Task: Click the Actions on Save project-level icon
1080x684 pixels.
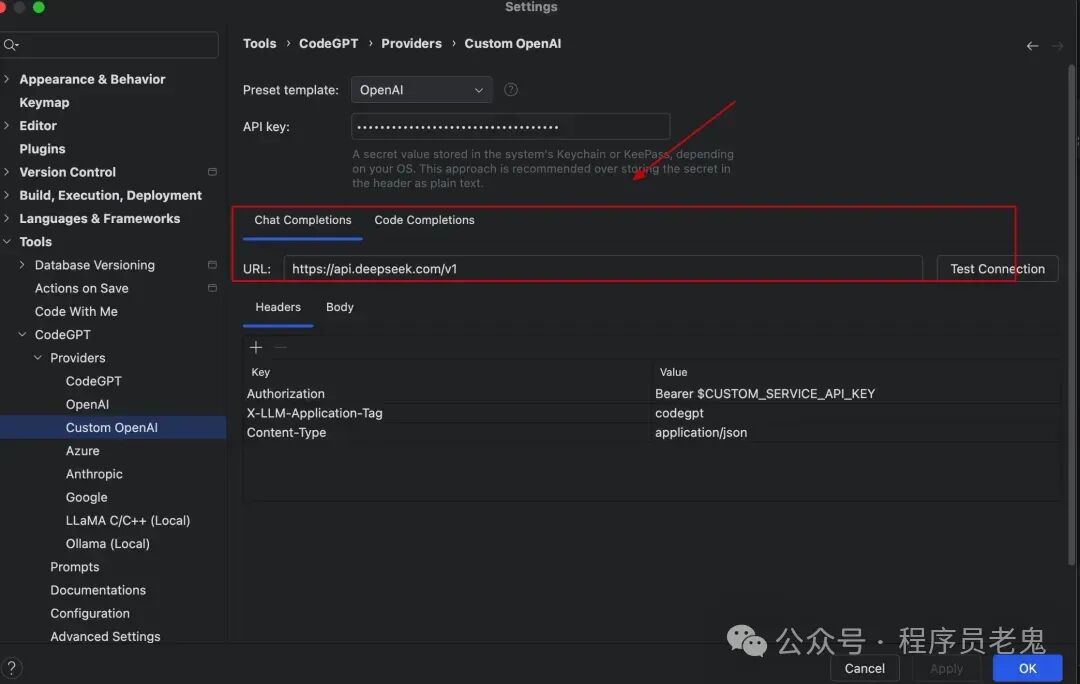Action: (x=212, y=288)
